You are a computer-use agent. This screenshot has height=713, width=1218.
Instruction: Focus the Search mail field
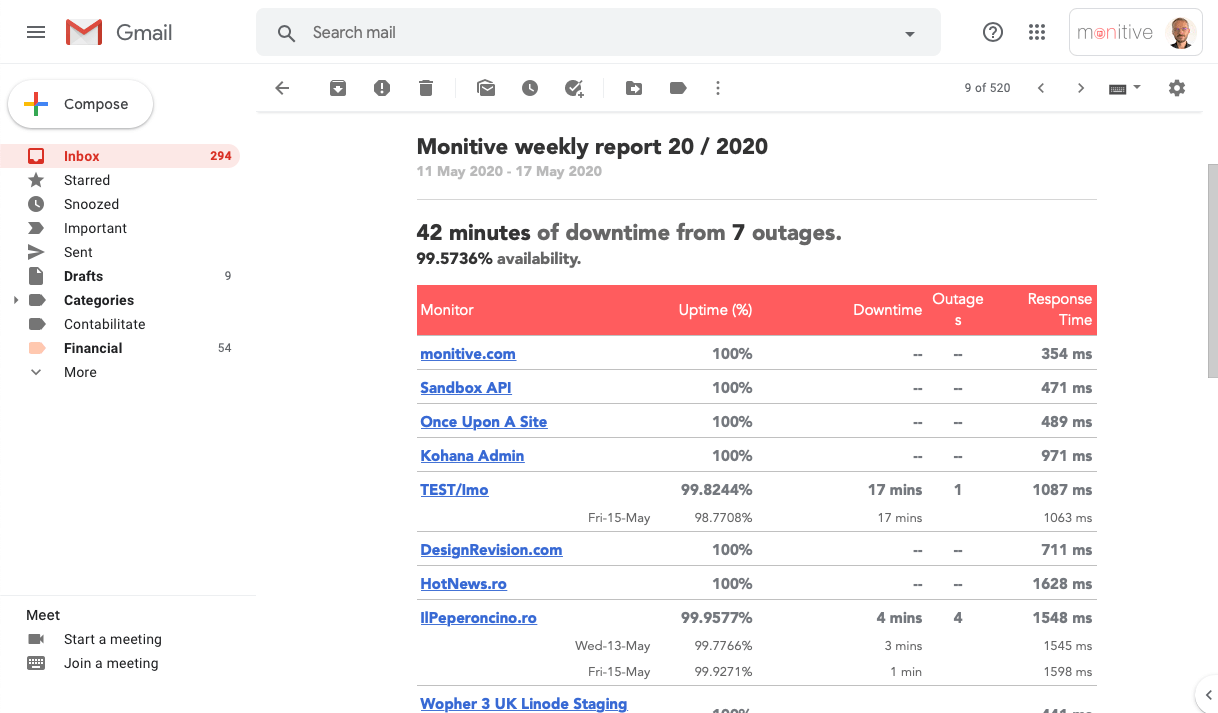pos(598,33)
